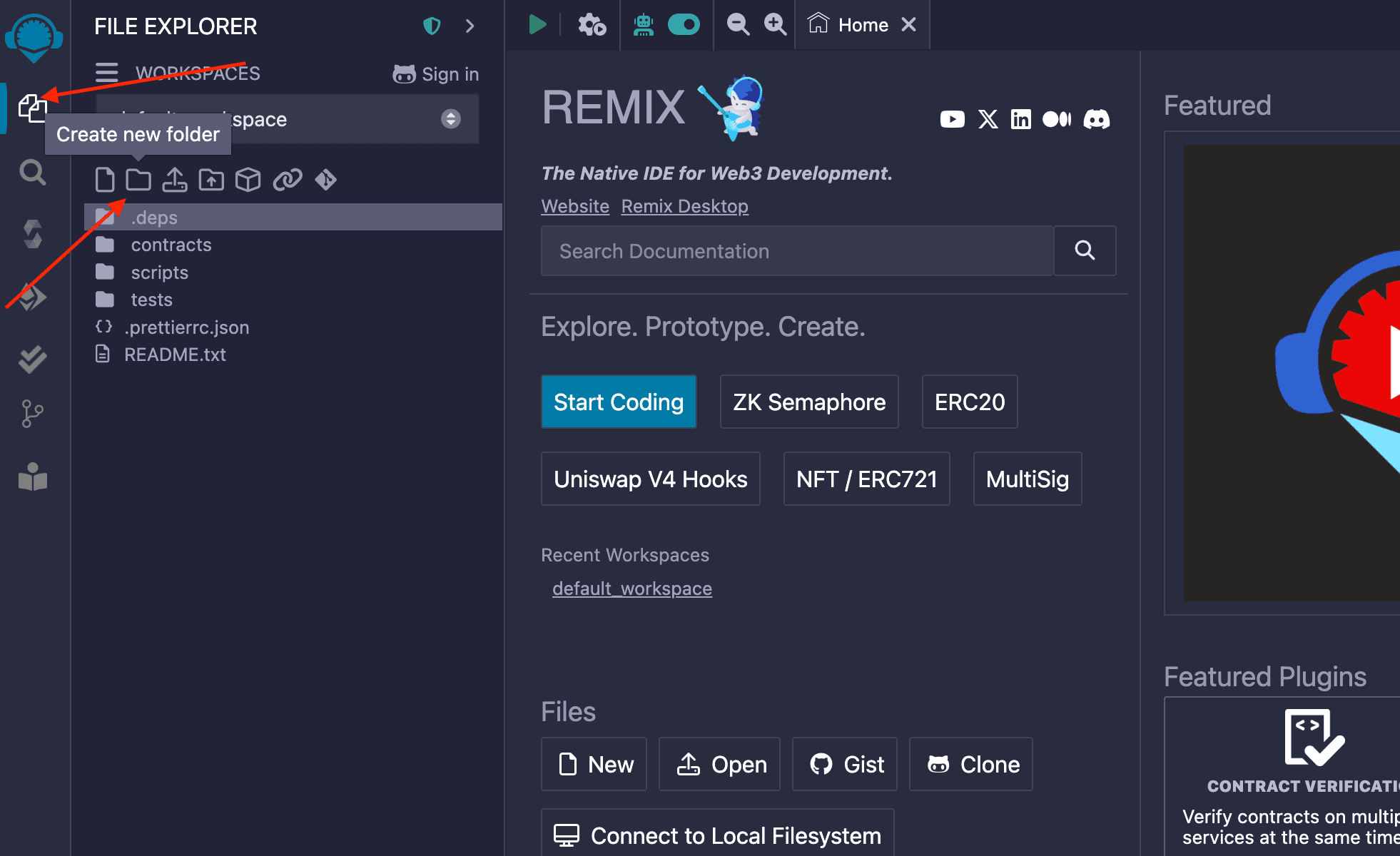Click Sign in with GitHub
This screenshot has width=1400, height=856.
pyautogui.click(x=435, y=74)
